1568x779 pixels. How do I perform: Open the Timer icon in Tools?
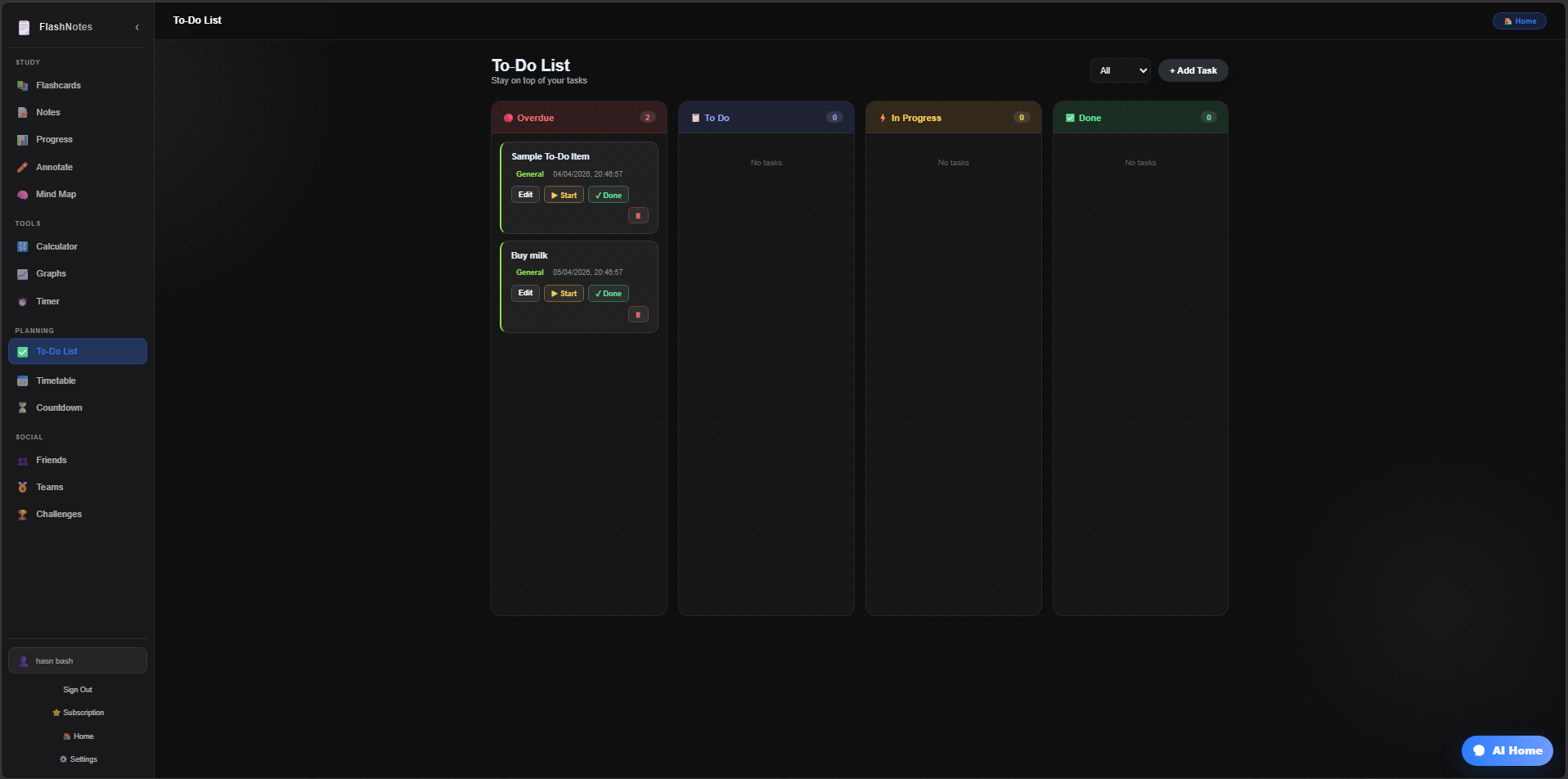(x=23, y=302)
